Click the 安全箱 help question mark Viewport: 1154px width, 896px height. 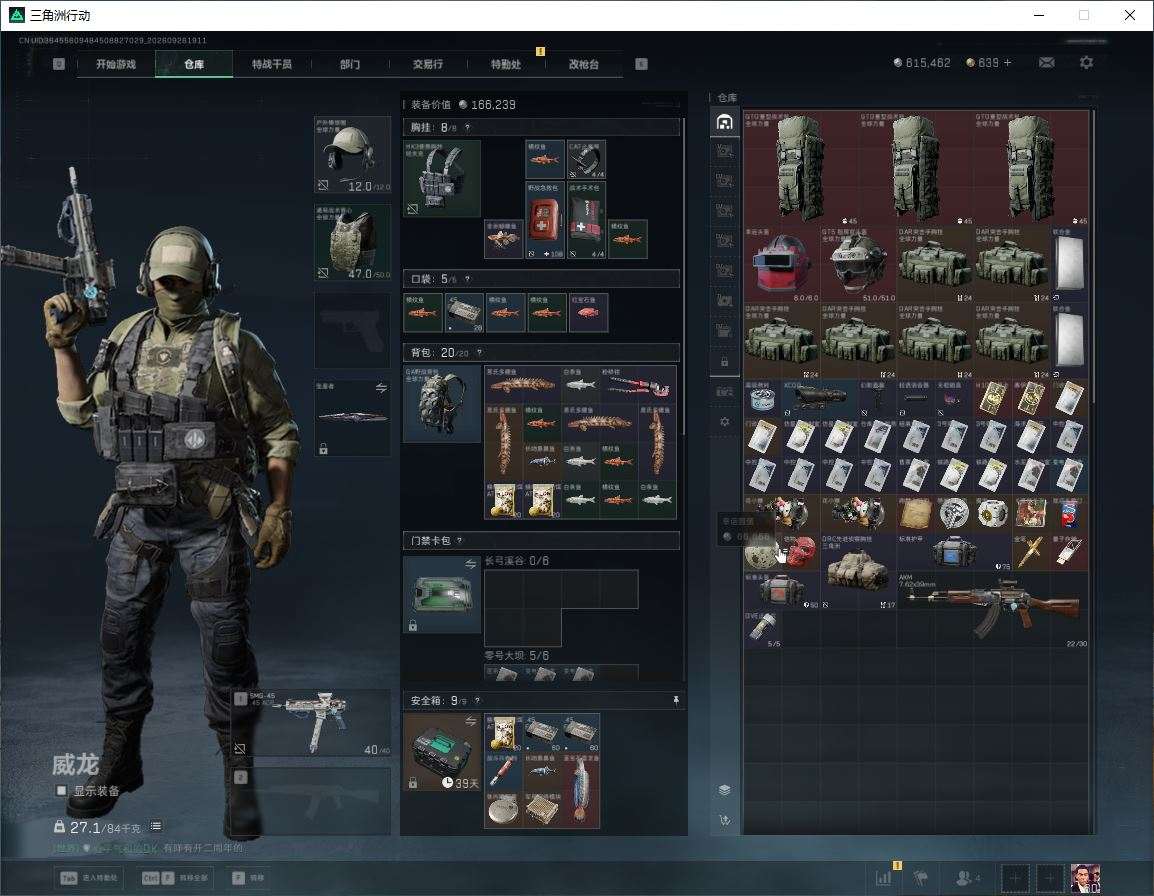tap(477, 700)
